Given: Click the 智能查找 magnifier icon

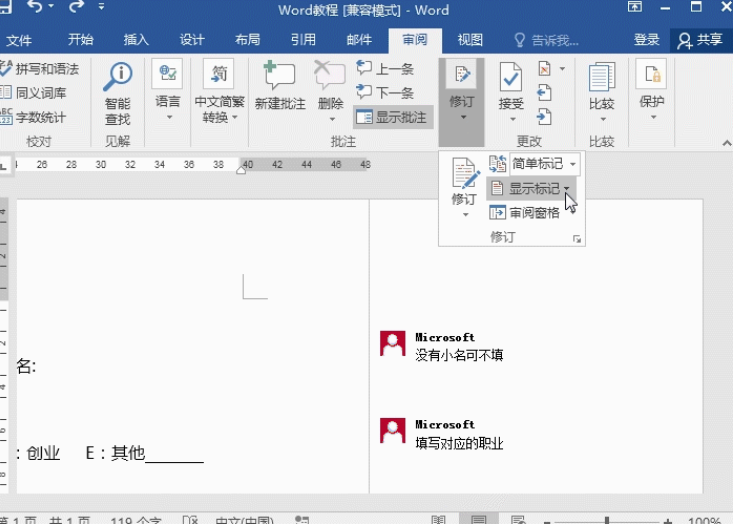Looking at the screenshot, I should point(117,77).
